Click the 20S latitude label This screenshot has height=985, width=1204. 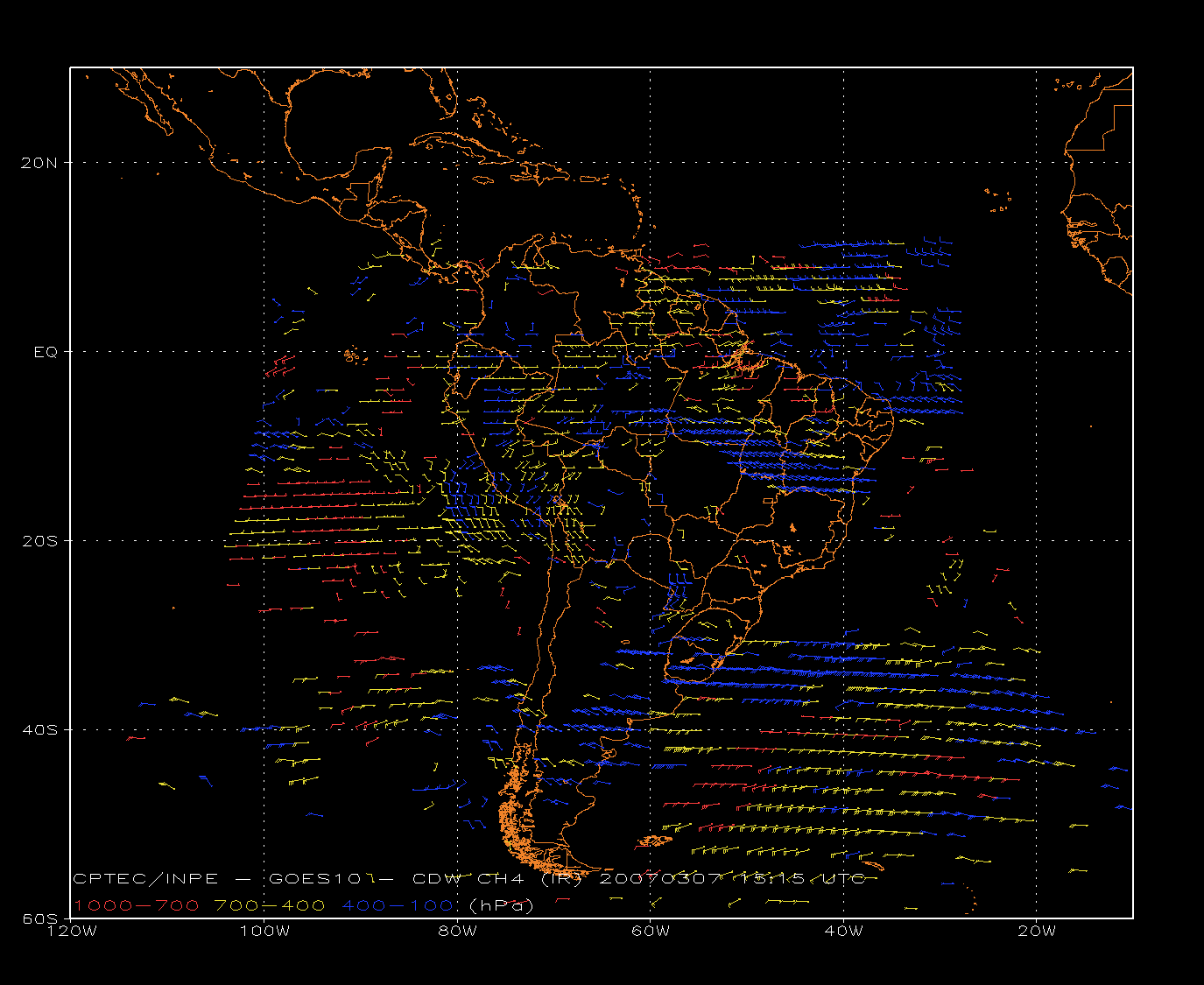[40, 541]
